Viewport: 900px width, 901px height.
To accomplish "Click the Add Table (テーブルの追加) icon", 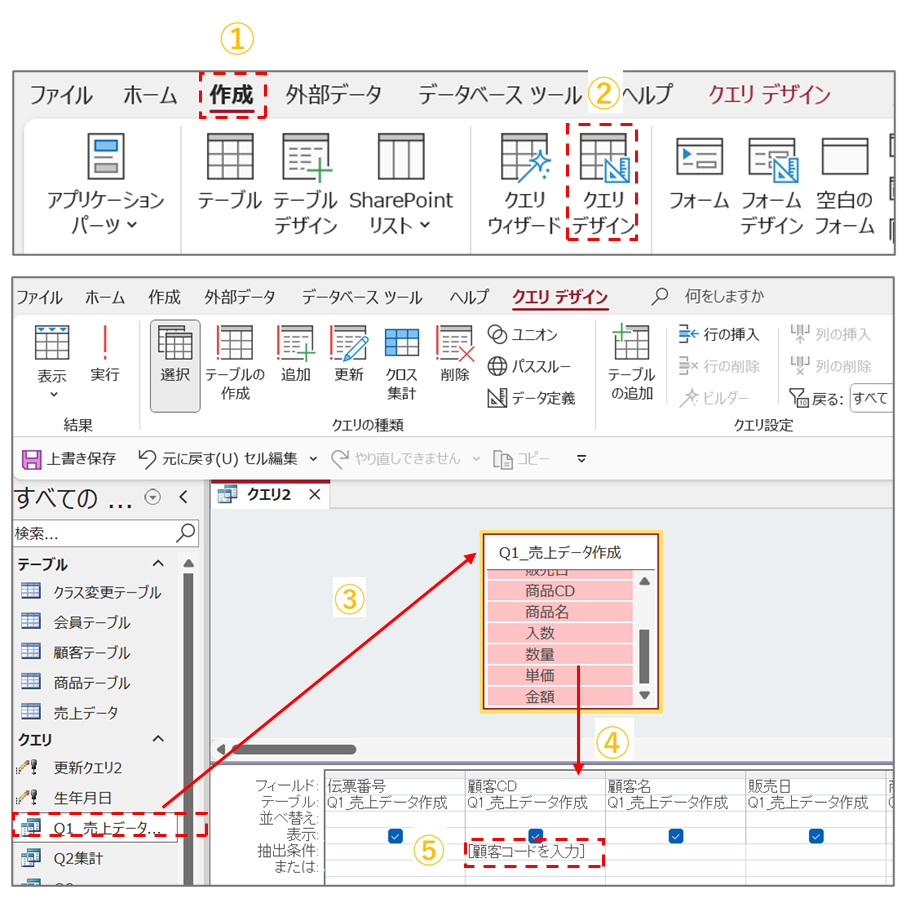I will [632, 361].
